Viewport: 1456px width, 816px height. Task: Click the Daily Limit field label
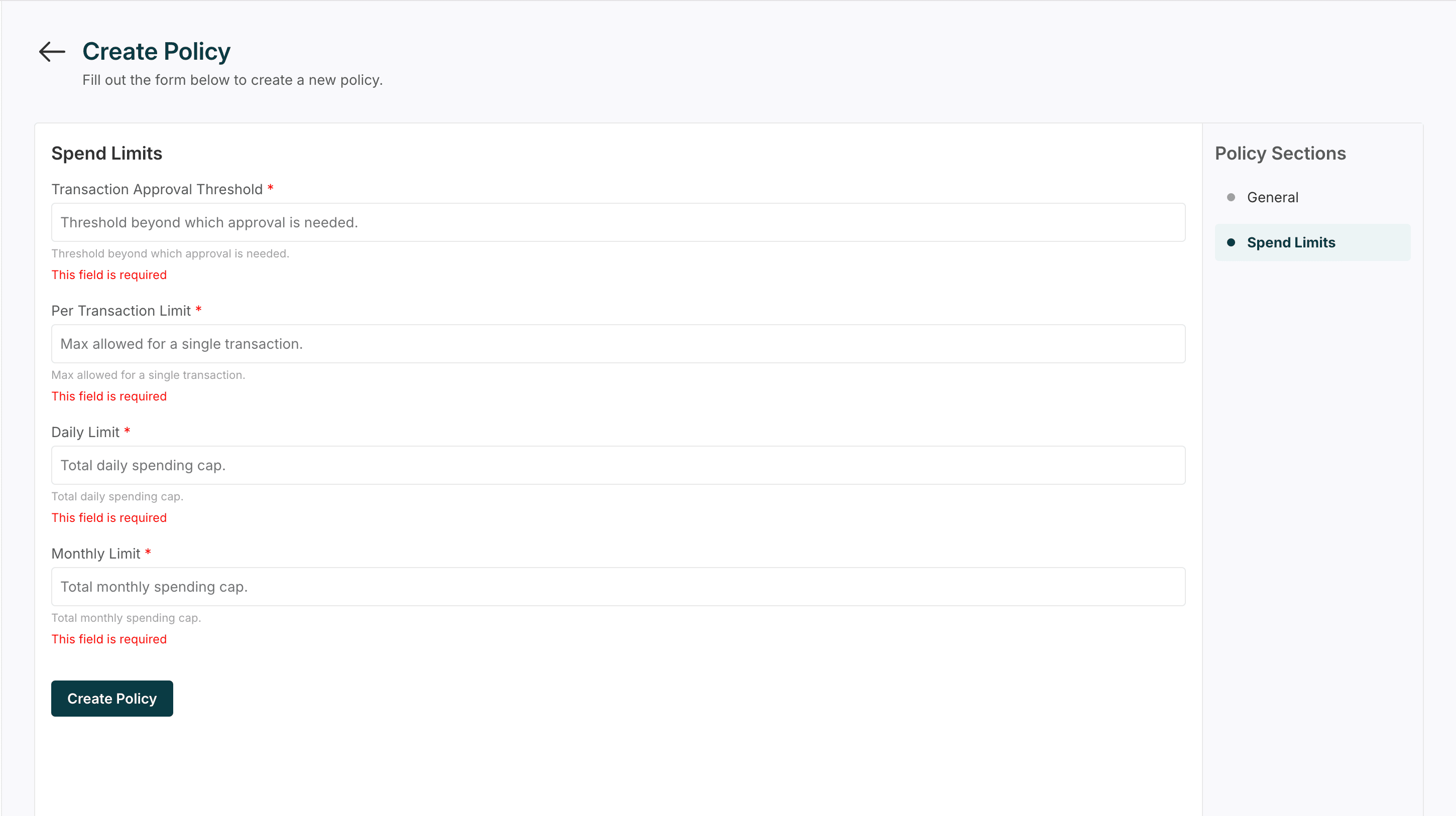coord(85,432)
